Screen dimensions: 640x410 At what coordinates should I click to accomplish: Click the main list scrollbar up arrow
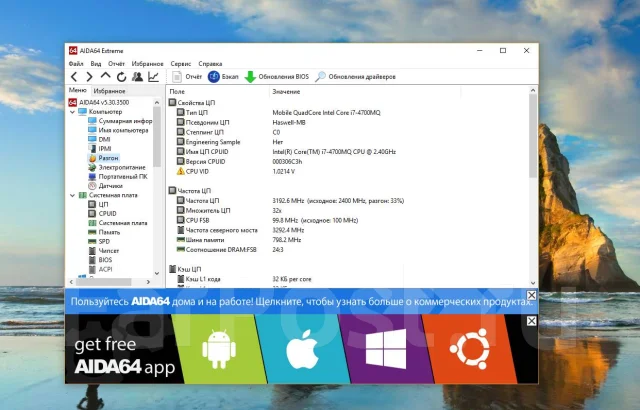[533, 90]
